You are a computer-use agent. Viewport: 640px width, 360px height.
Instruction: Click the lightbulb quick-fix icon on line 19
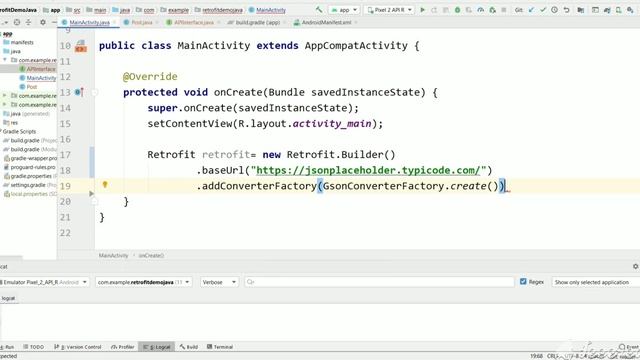(105, 184)
